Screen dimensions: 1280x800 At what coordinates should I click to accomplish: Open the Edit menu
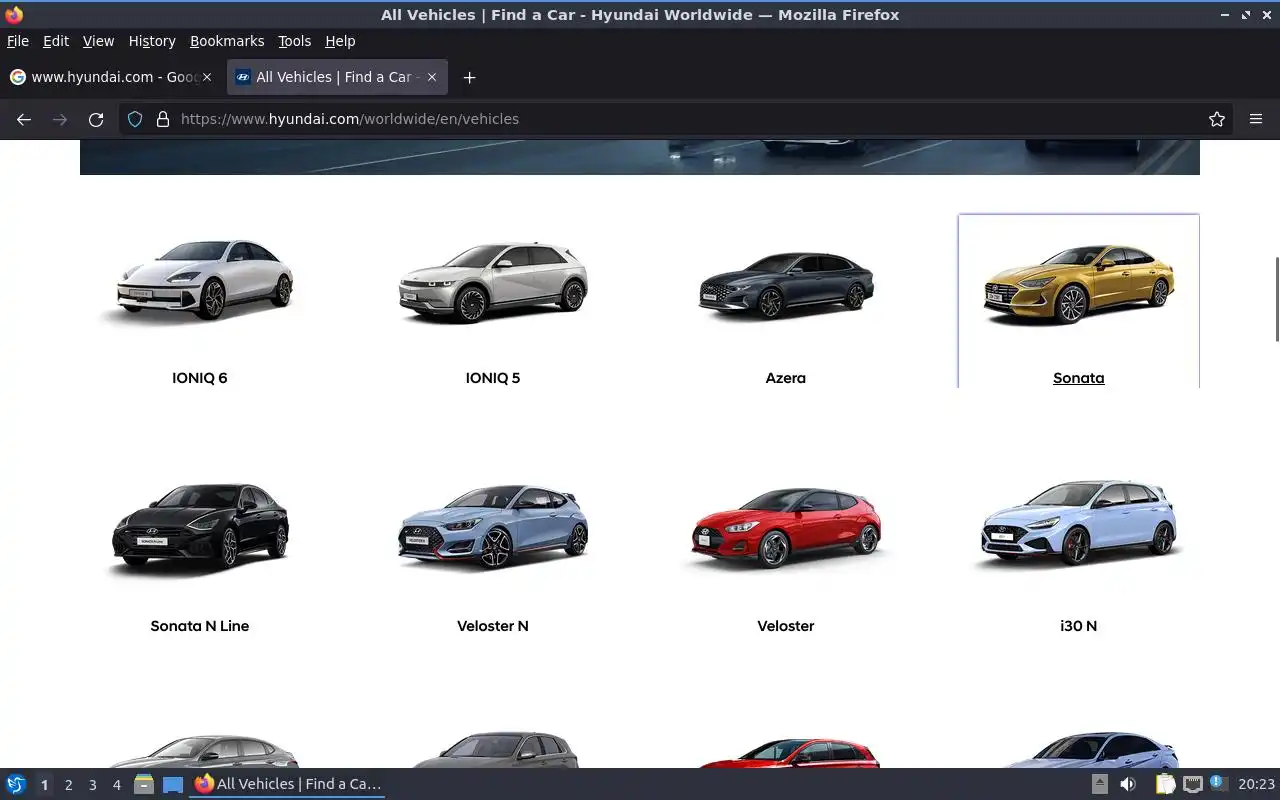[x=56, y=41]
